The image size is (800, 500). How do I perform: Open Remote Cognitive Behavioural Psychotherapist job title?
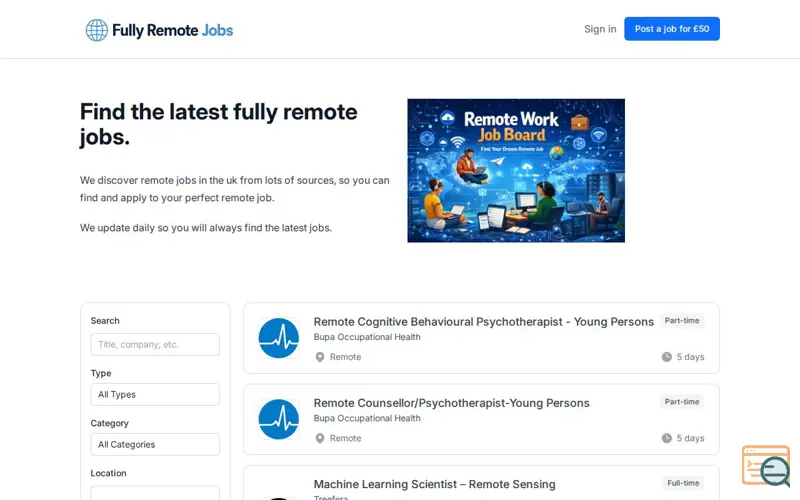[483, 322]
